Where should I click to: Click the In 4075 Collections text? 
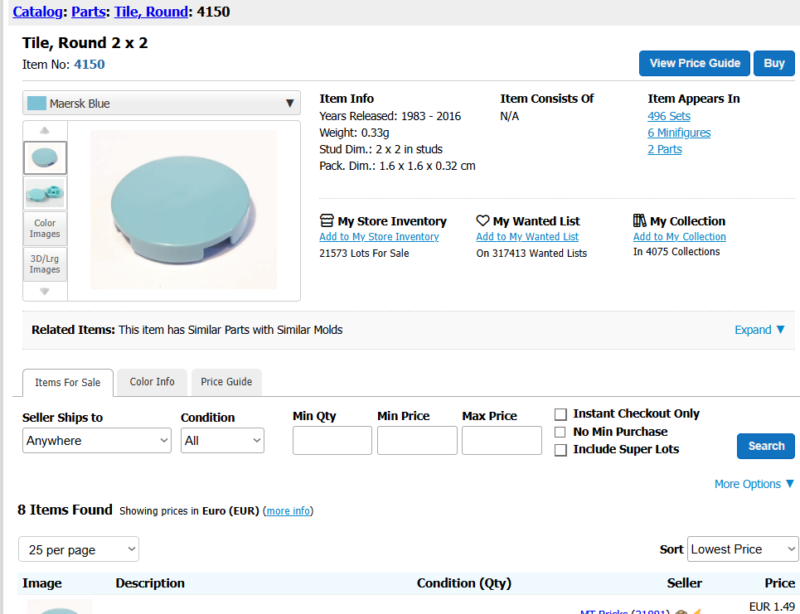[677, 252]
